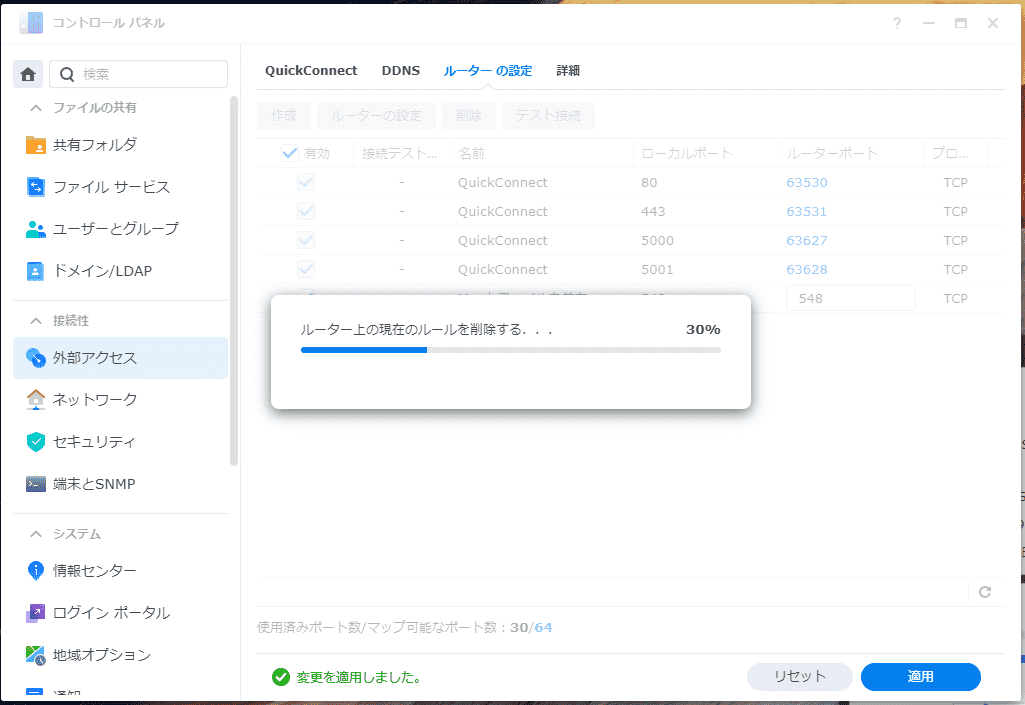Click in the 検索 search field
This screenshot has width=1025, height=705.
pos(139,75)
